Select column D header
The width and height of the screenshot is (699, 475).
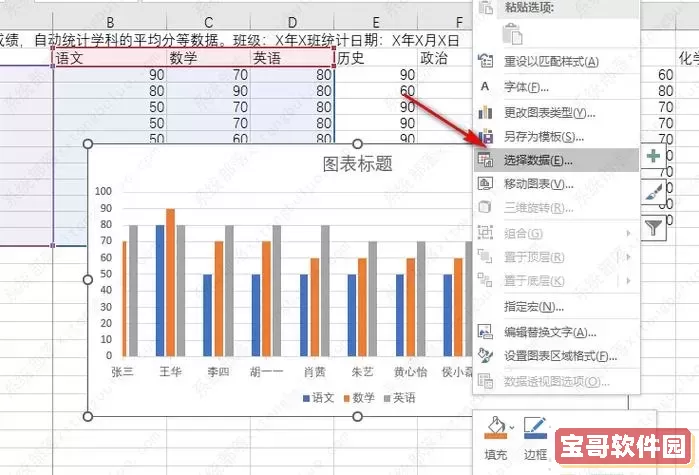point(292,22)
